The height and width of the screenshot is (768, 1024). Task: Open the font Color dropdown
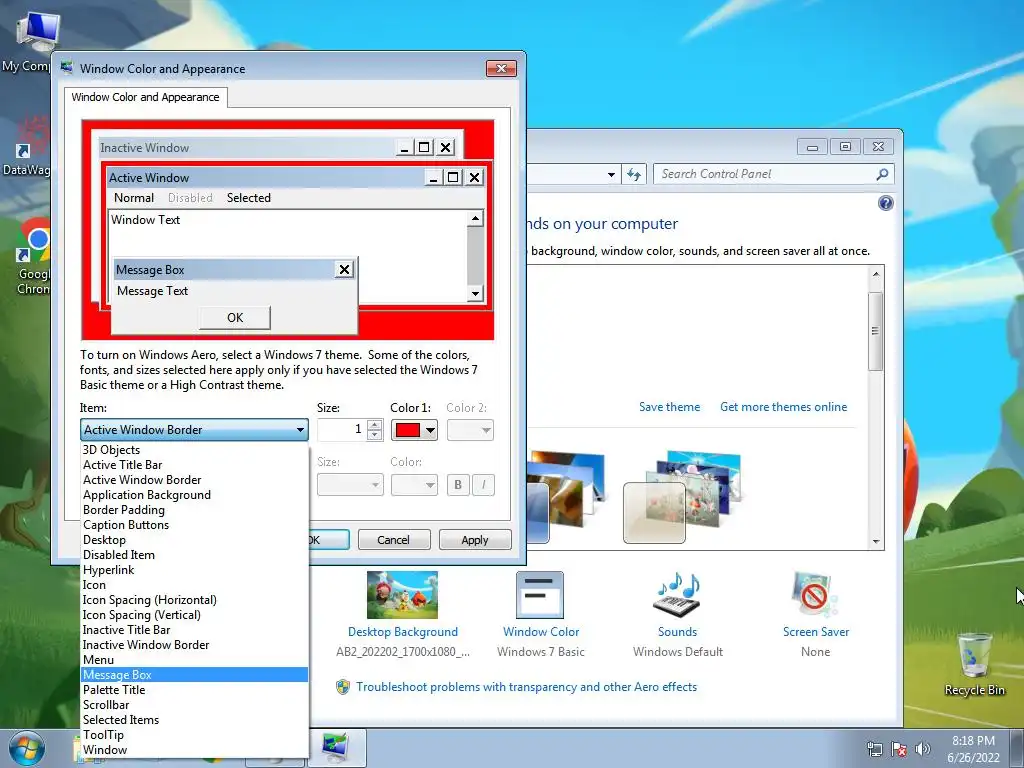(414, 485)
